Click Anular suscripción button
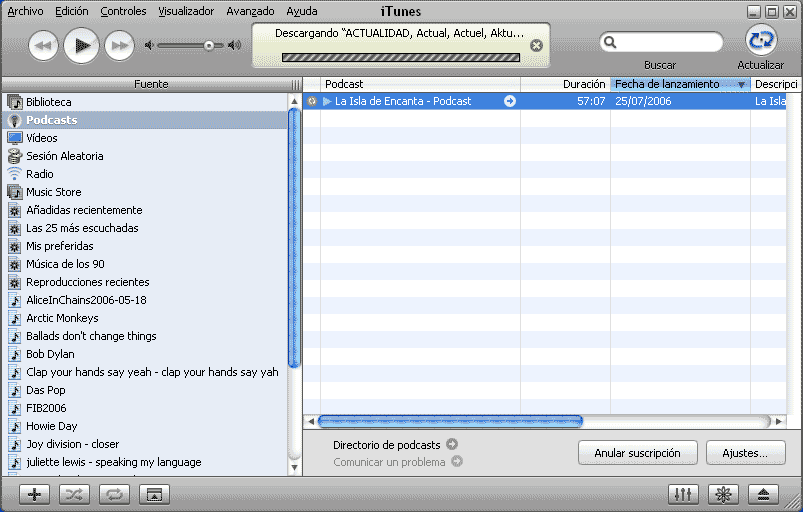This screenshot has width=803, height=512. [638, 453]
